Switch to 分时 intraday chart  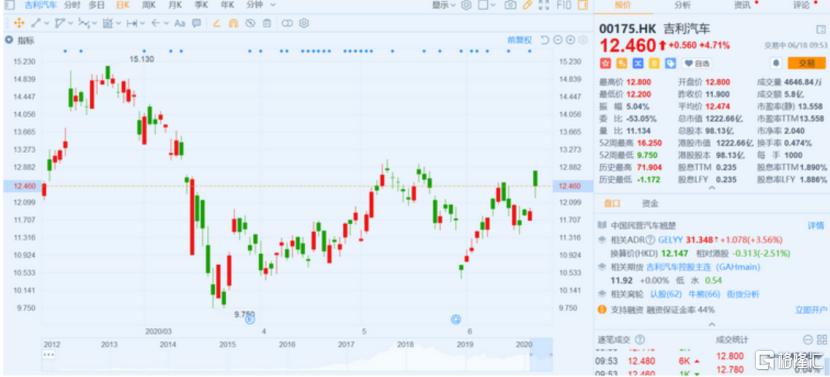pos(72,5)
